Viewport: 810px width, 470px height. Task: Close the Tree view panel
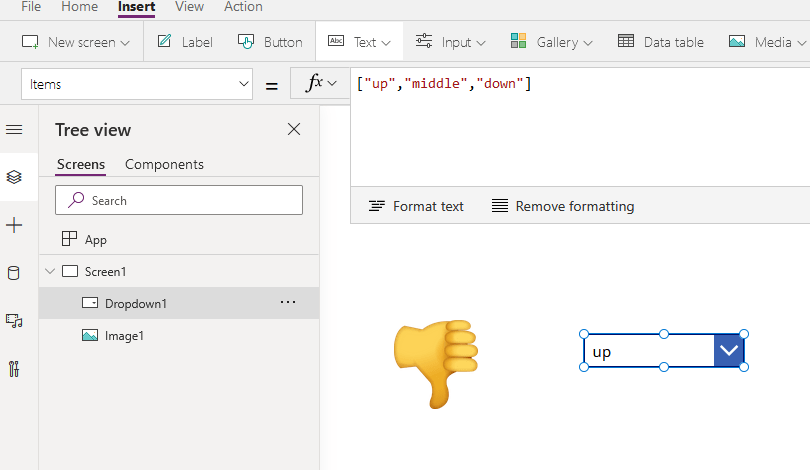(x=294, y=129)
